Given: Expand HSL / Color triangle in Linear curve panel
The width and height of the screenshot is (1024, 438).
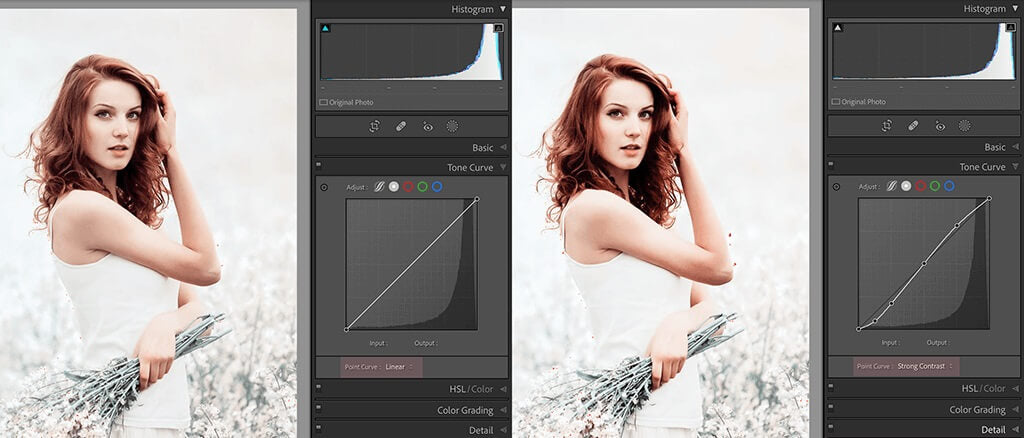Looking at the screenshot, I should 503,389.
